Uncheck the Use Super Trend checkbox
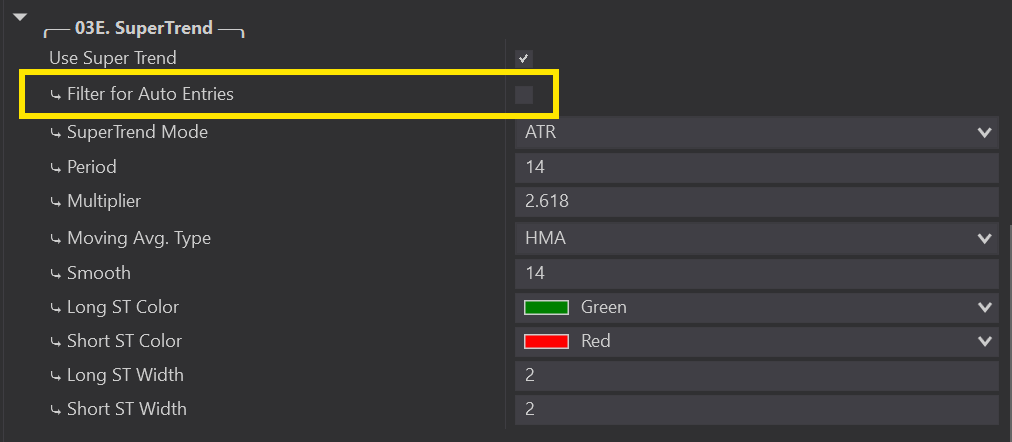The image size is (1012, 442). click(524, 59)
